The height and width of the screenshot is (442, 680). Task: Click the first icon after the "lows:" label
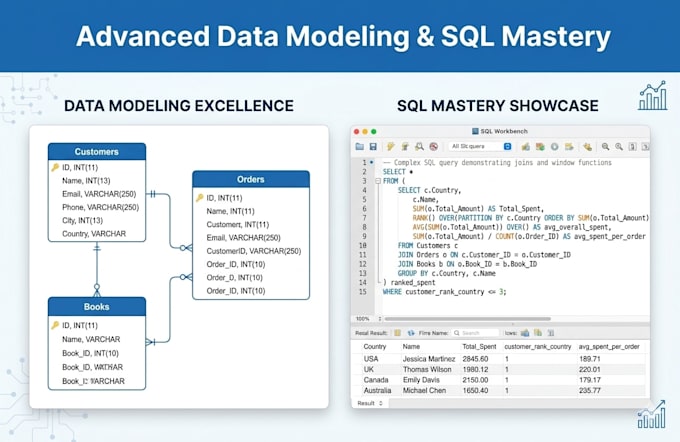point(525,333)
